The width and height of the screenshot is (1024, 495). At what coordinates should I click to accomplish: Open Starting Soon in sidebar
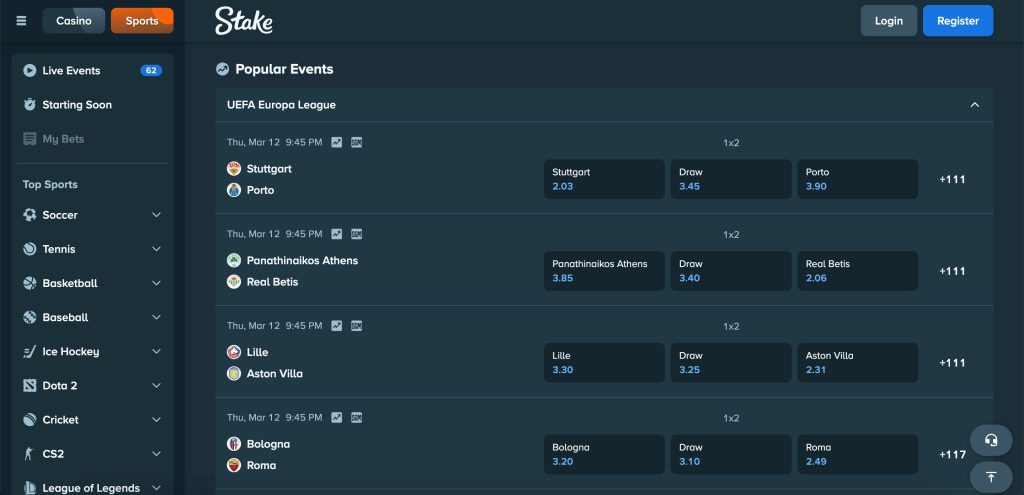[x=92, y=104]
